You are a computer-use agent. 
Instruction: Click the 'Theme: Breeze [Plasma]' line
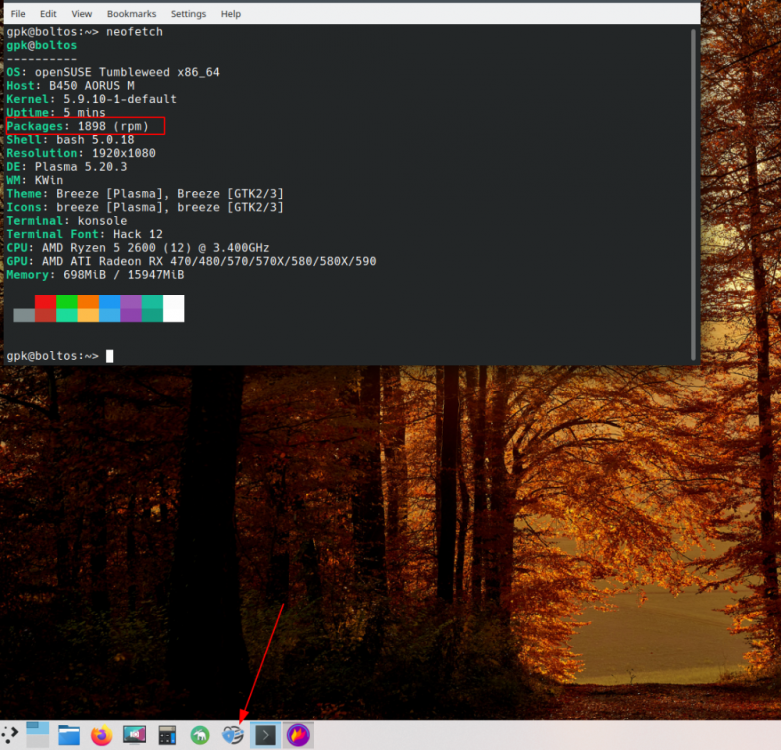click(145, 193)
